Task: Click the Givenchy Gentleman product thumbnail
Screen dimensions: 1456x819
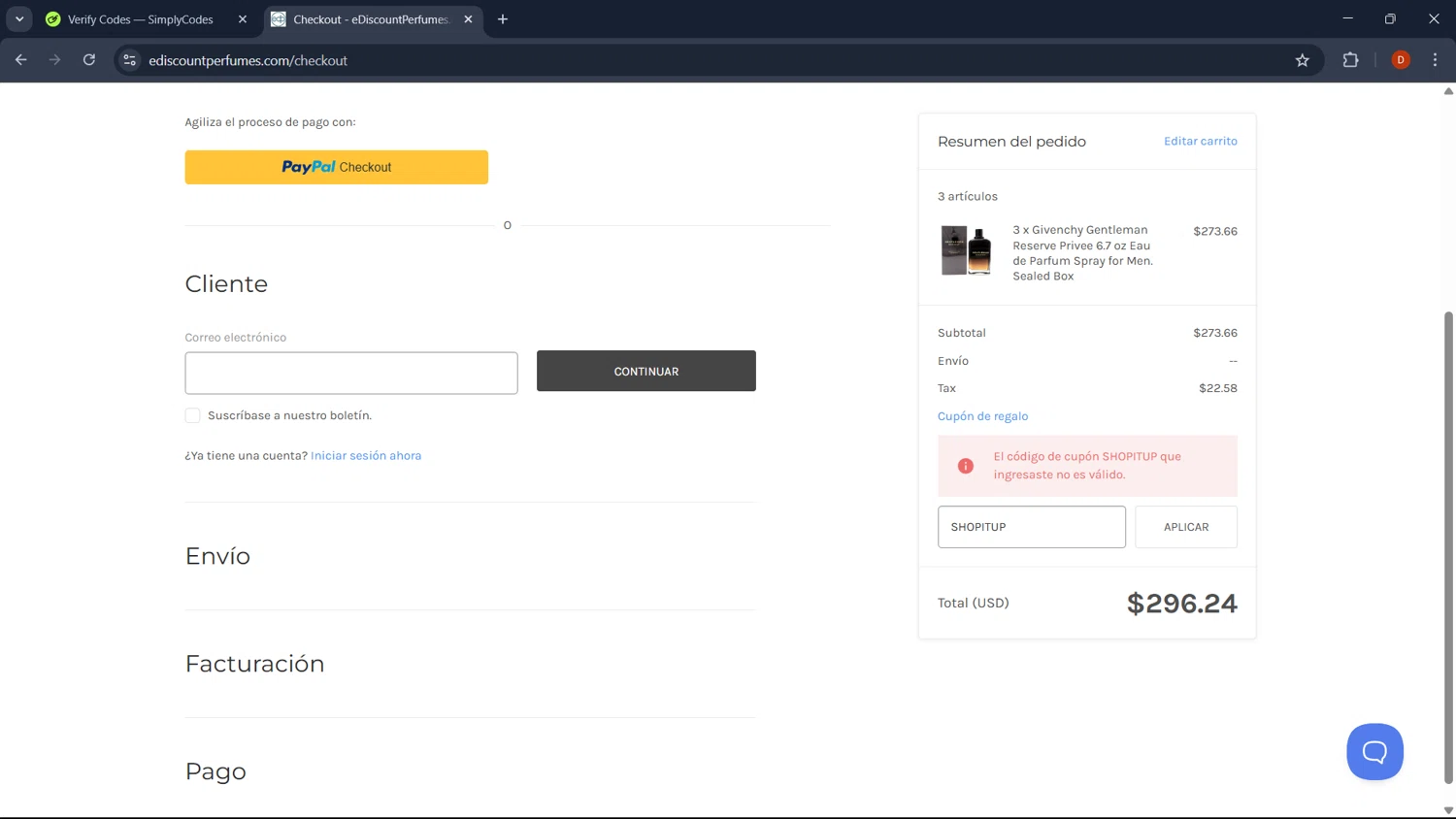Action: pyautogui.click(x=966, y=250)
